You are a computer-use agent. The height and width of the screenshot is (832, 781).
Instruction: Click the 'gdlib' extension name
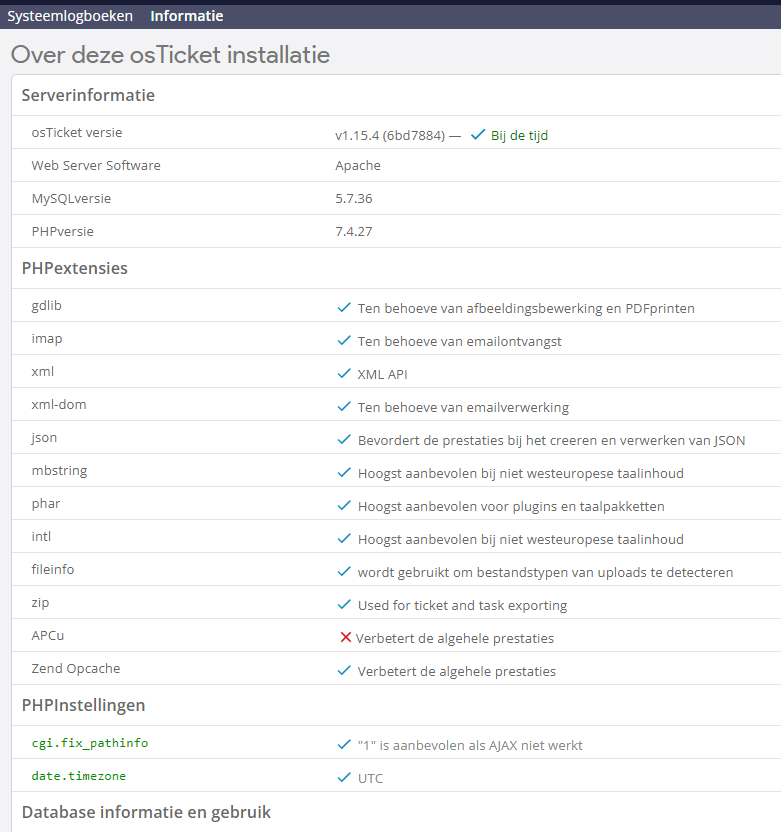click(x=47, y=306)
